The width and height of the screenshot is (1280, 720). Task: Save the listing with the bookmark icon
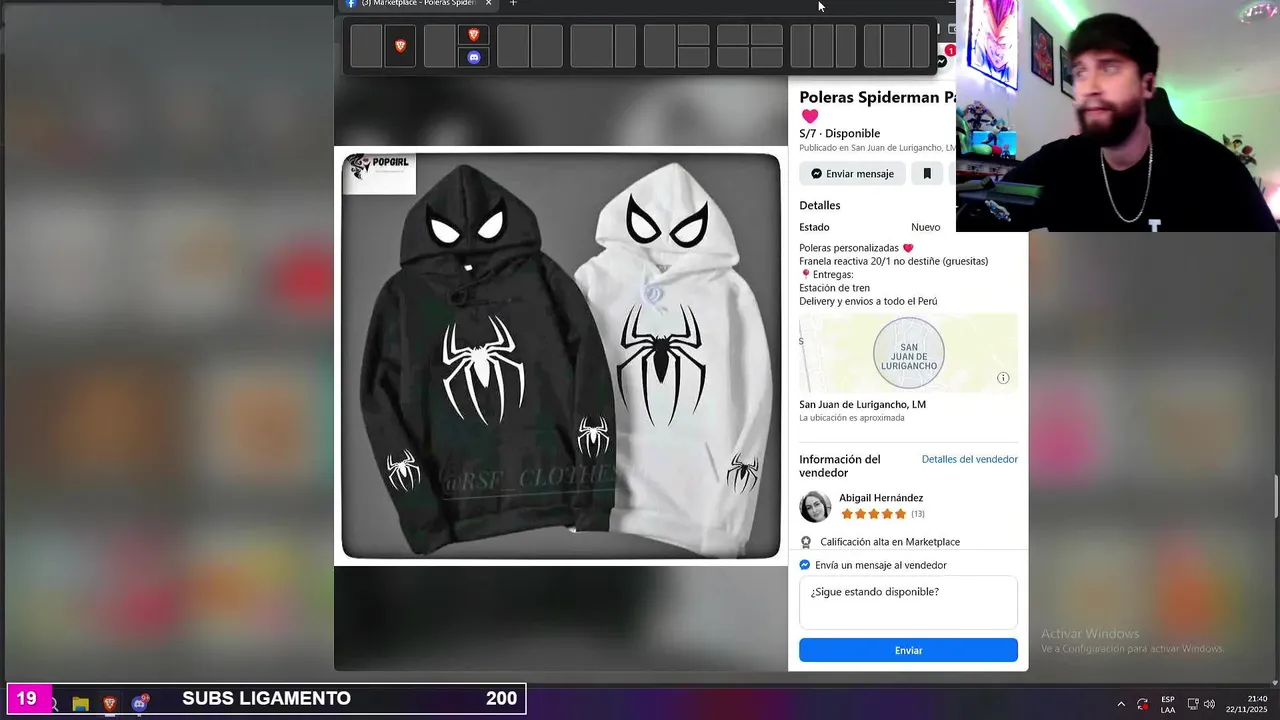(927, 174)
